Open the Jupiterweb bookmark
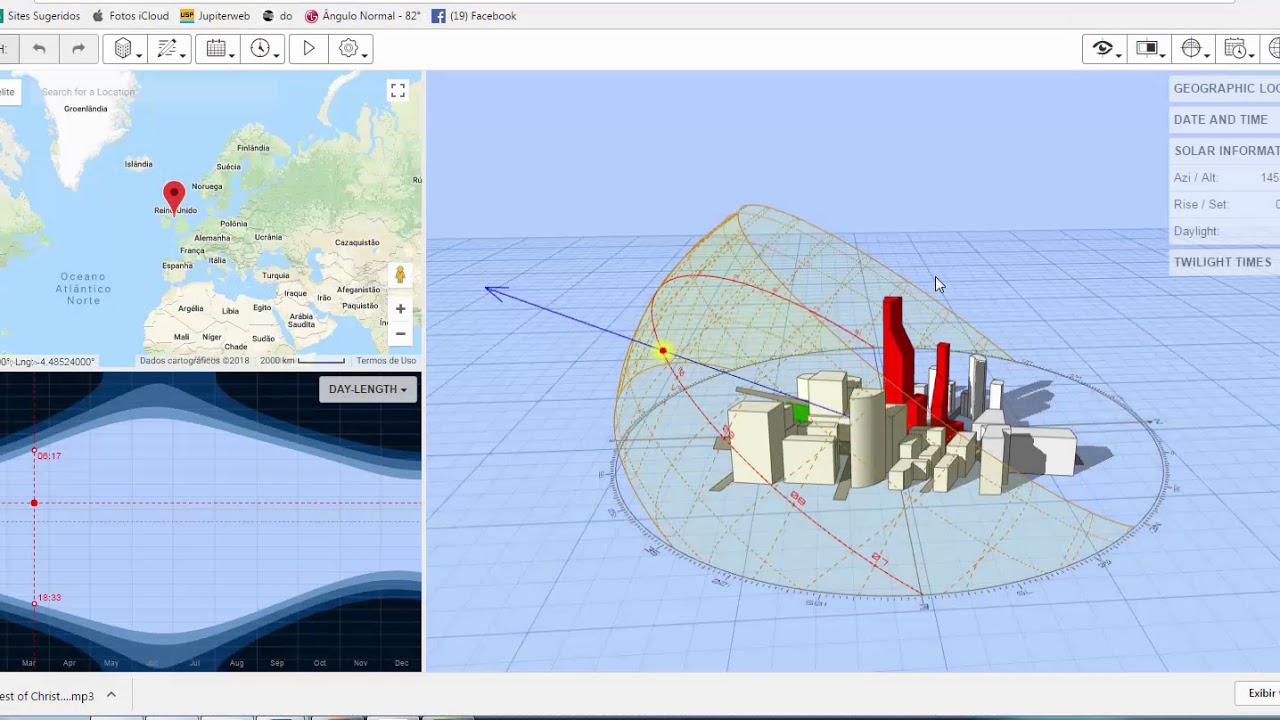Screen dimensions: 1280x720 pyautogui.click(x=216, y=16)
